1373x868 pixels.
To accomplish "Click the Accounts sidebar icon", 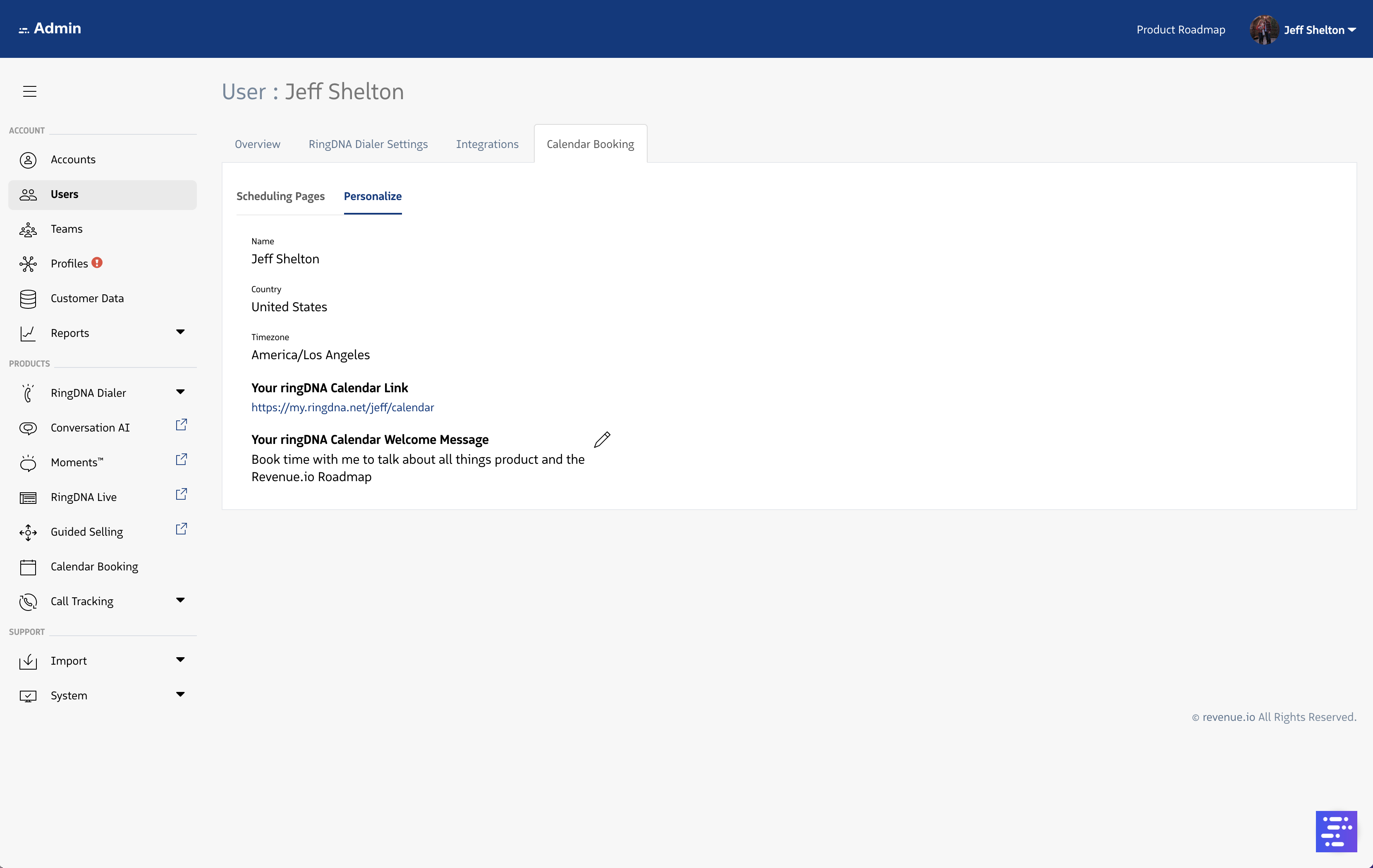I will coord(28,160).
